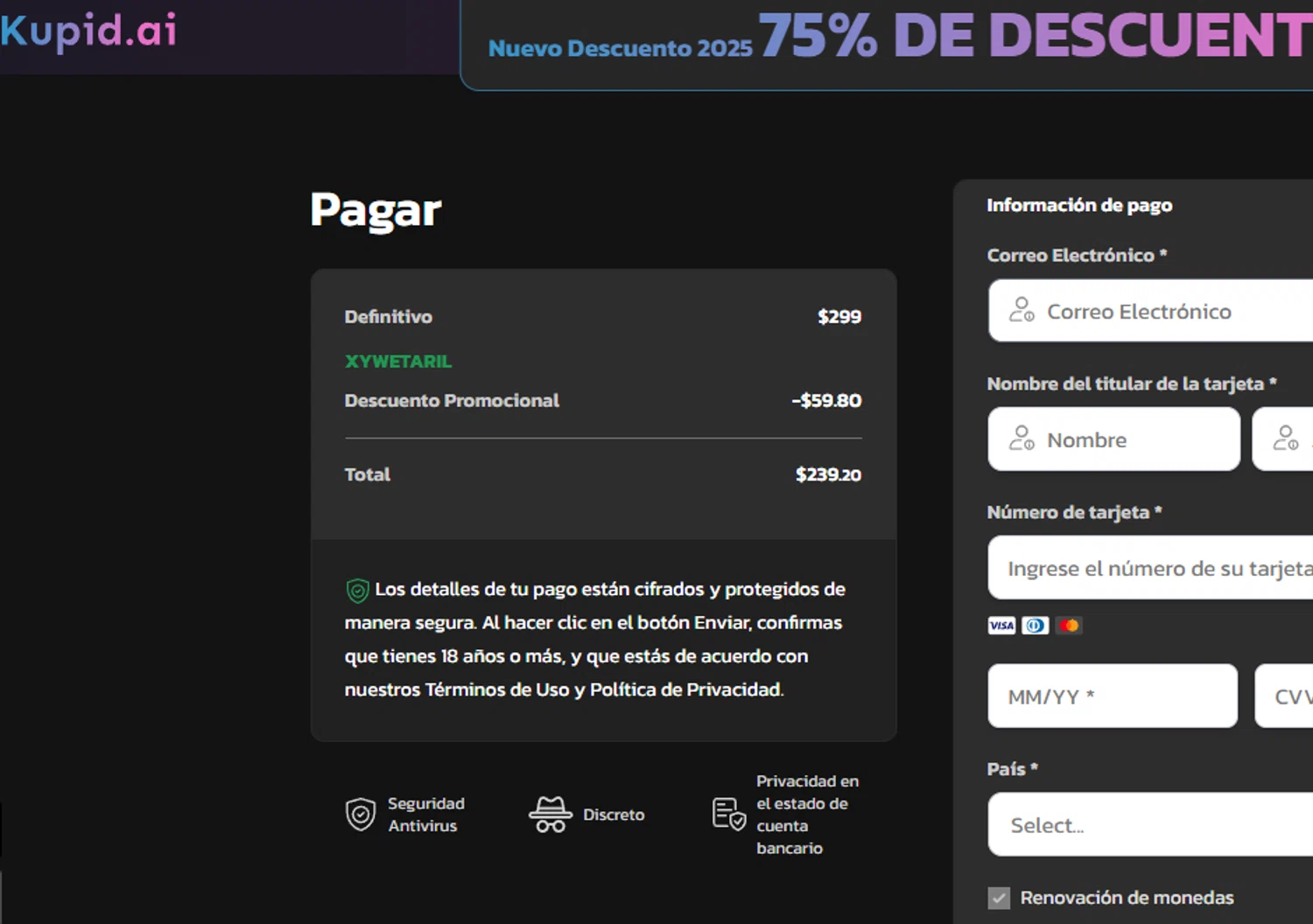Focus the CVV input field

(x=1284, y=696)
